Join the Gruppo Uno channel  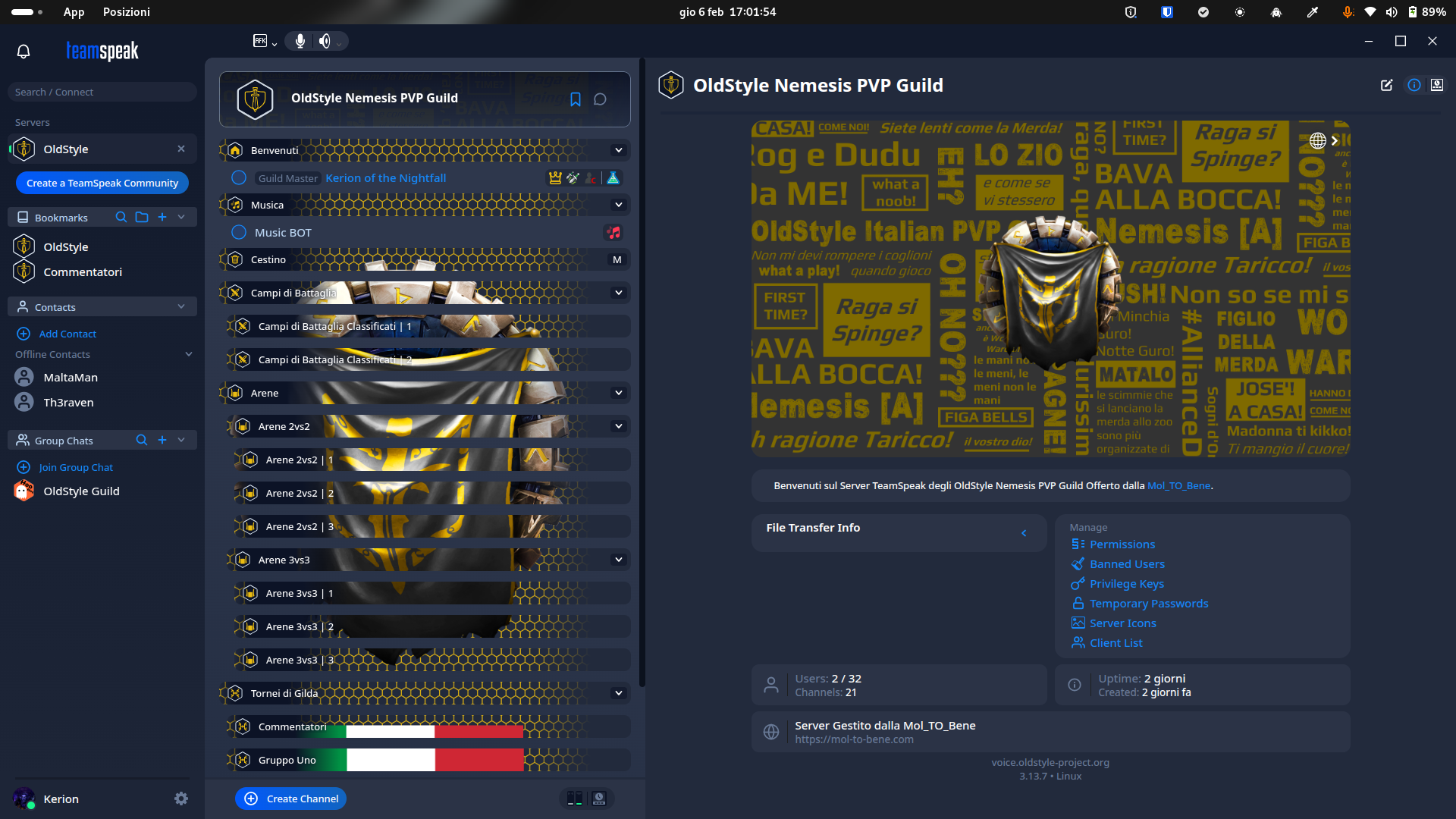428,761
